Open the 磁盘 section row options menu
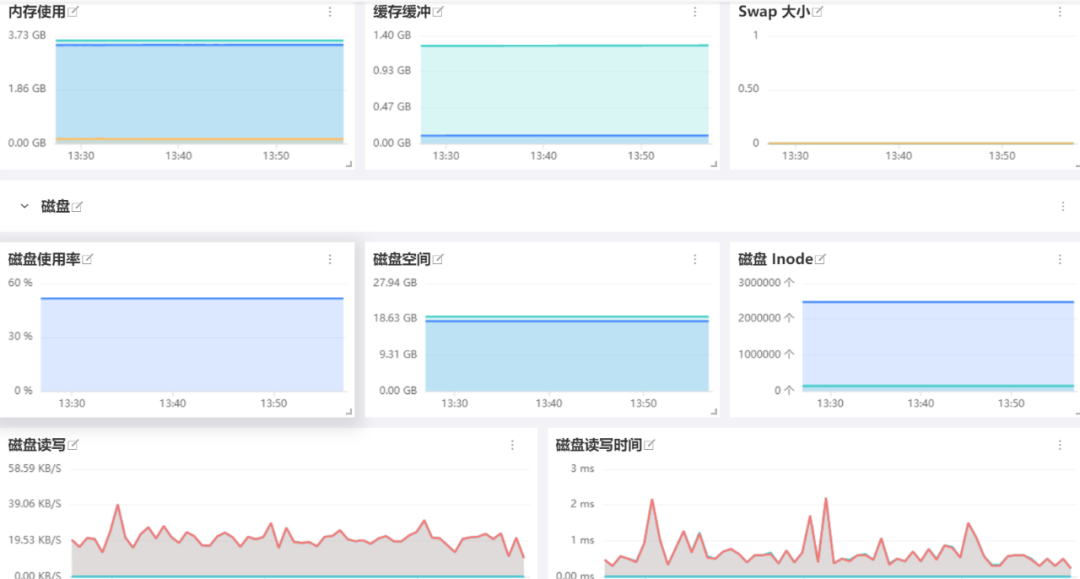The width and height of the screenshot is (1080, 579). pos(1063,207)
